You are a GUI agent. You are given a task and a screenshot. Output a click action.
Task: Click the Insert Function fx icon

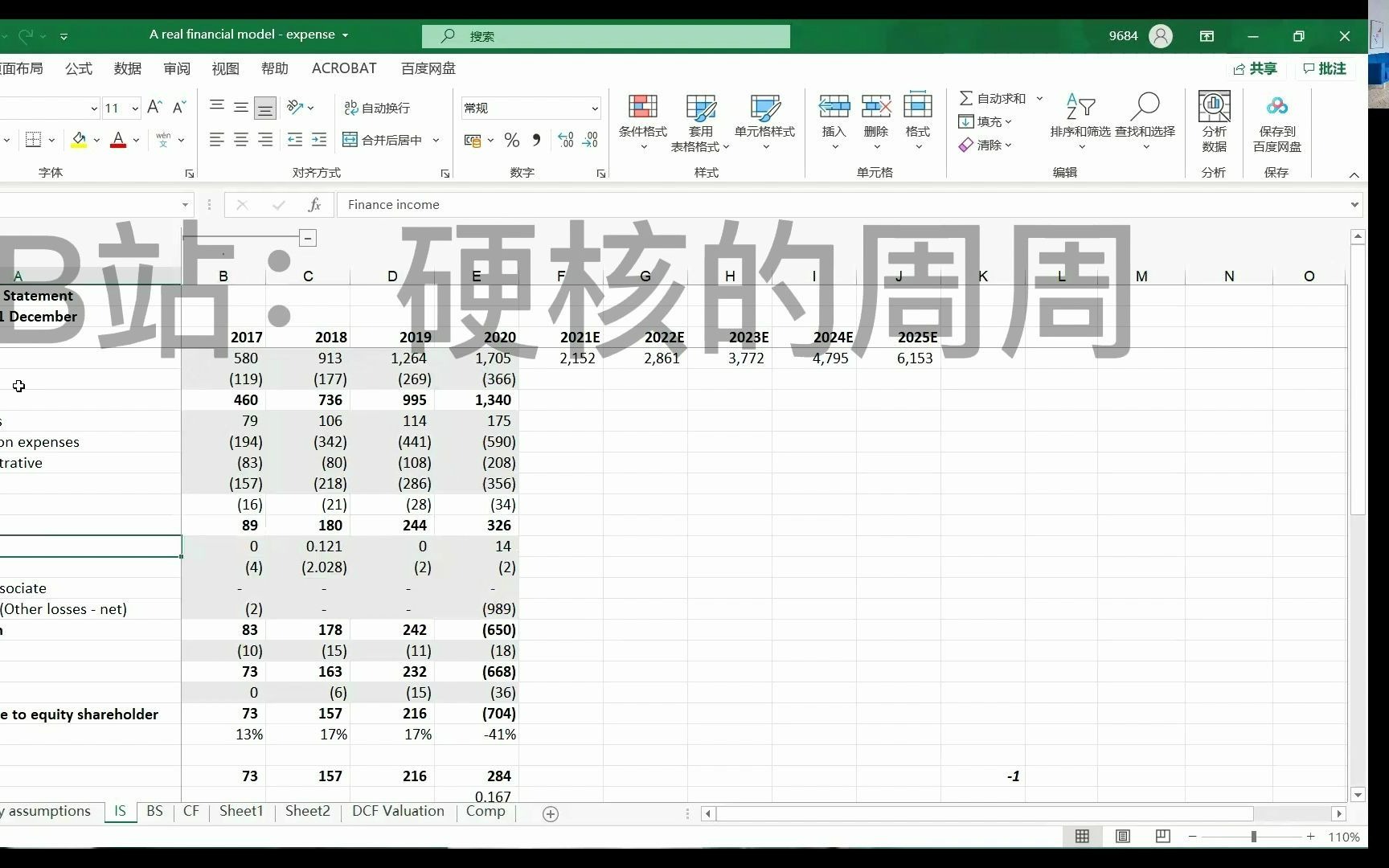pyautogui.click(x=314, y=205)
